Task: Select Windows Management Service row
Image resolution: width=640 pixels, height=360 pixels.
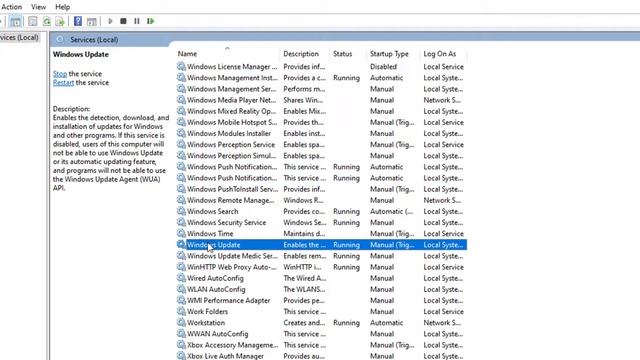Action: click(322, 89)
